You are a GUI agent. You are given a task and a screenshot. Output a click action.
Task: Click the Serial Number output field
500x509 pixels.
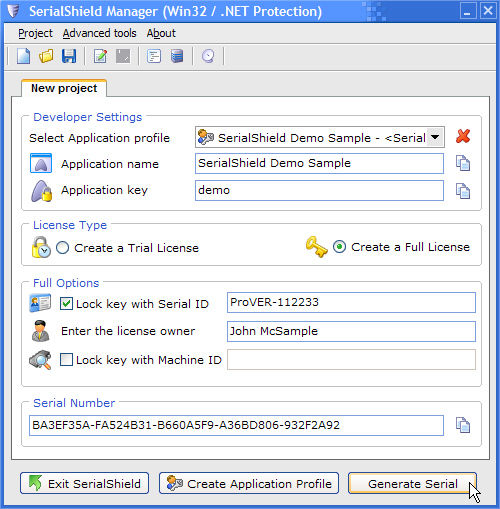tap(236, 425)
